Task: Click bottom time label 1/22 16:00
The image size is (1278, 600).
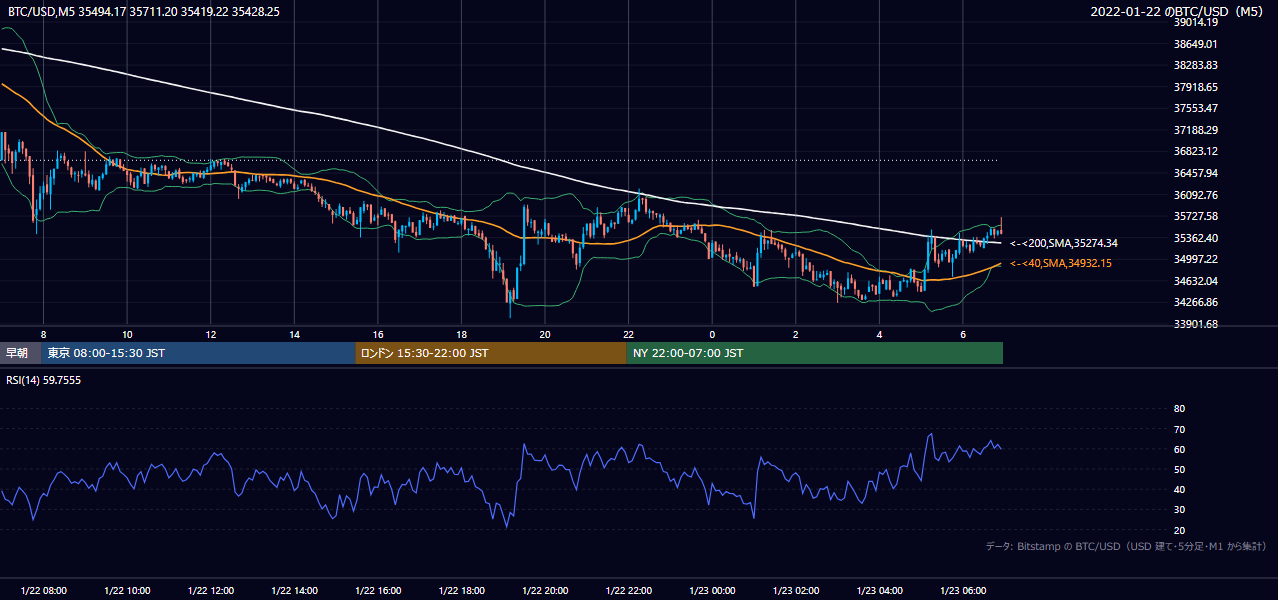Action: point(378,591)
